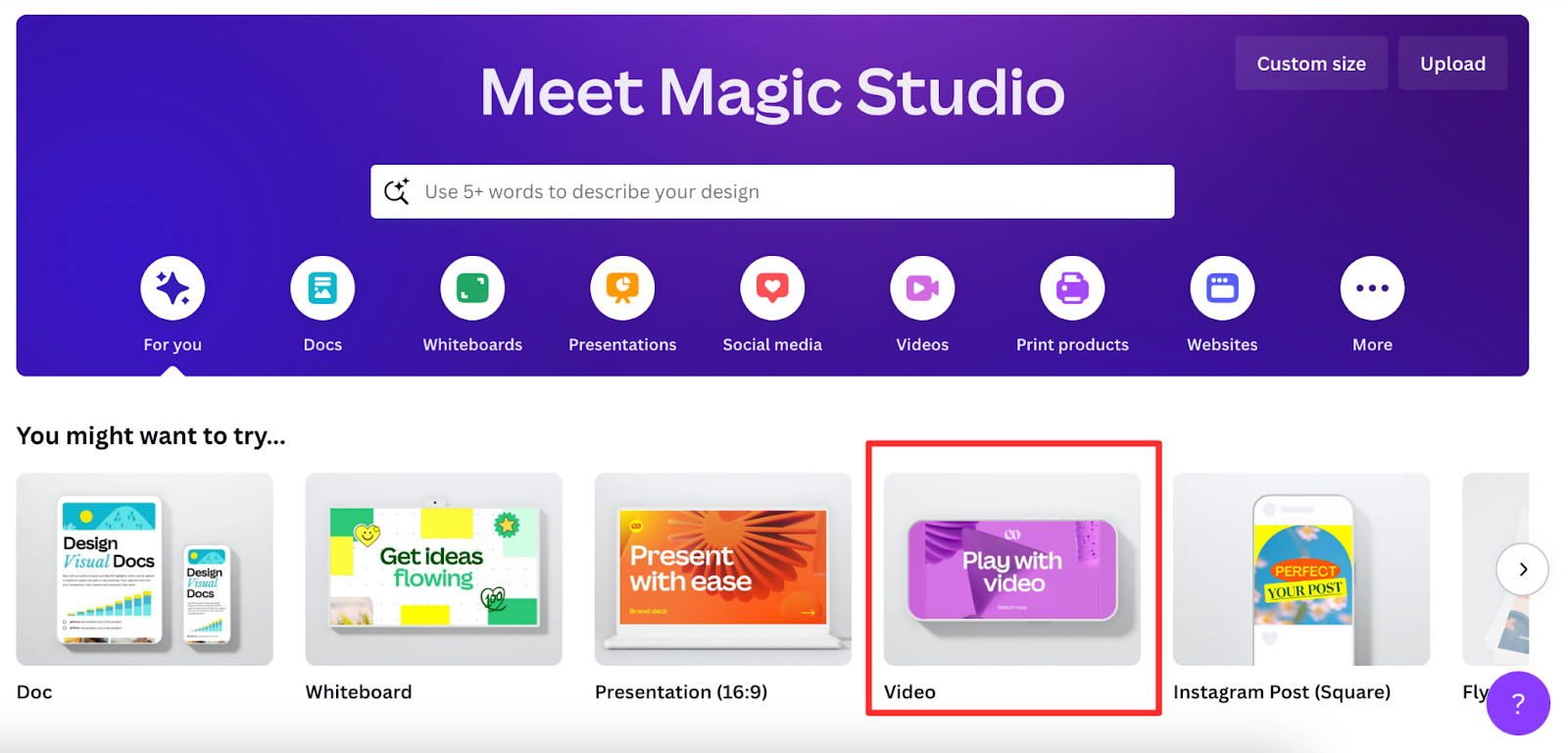Select the More tab label

coord(1372,345)
